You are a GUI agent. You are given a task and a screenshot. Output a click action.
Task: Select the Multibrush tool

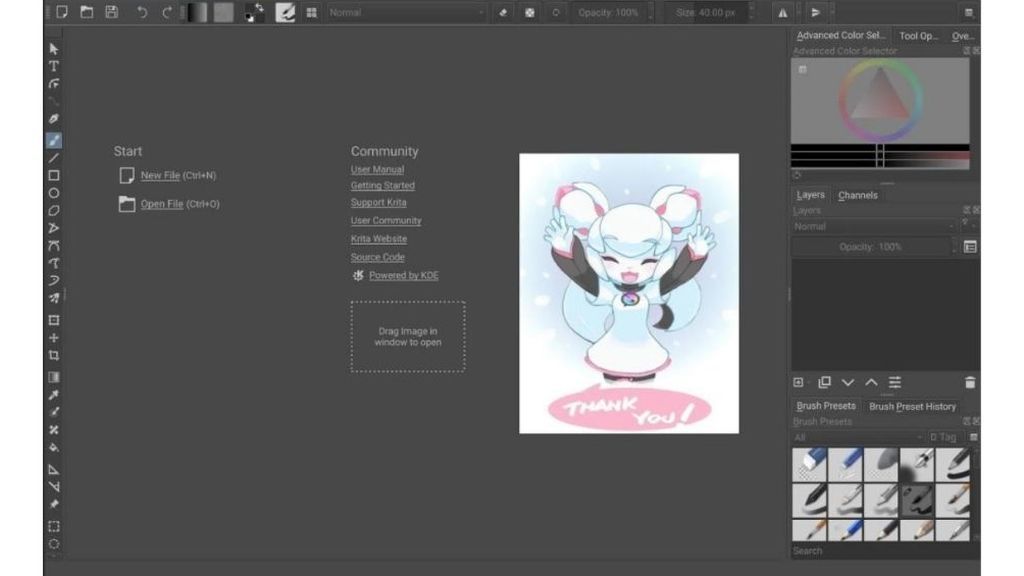click(x=54, y=298)
